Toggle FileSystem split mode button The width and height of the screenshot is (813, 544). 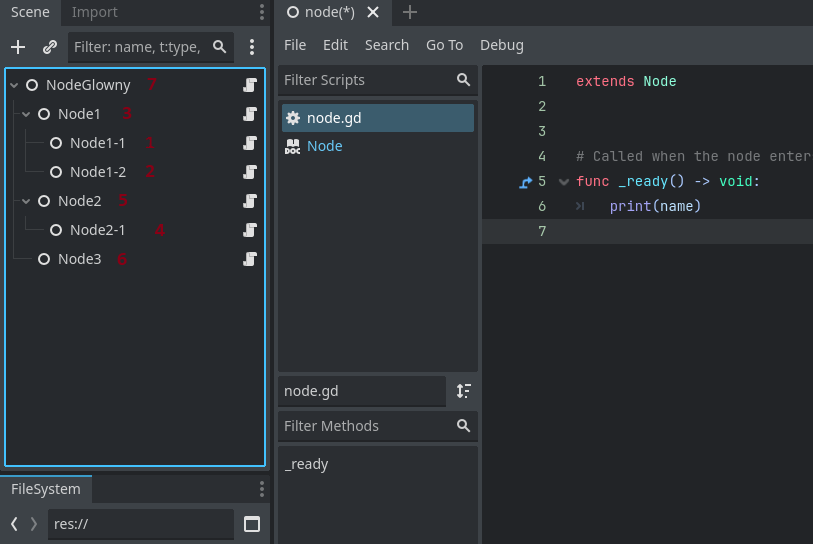pos(252,524)
